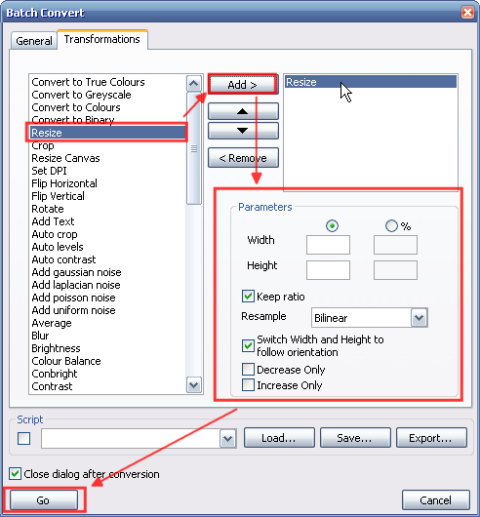Select the Transformations tab
Image resolution: width=480 pixels, height=517 pixels.
102,39
